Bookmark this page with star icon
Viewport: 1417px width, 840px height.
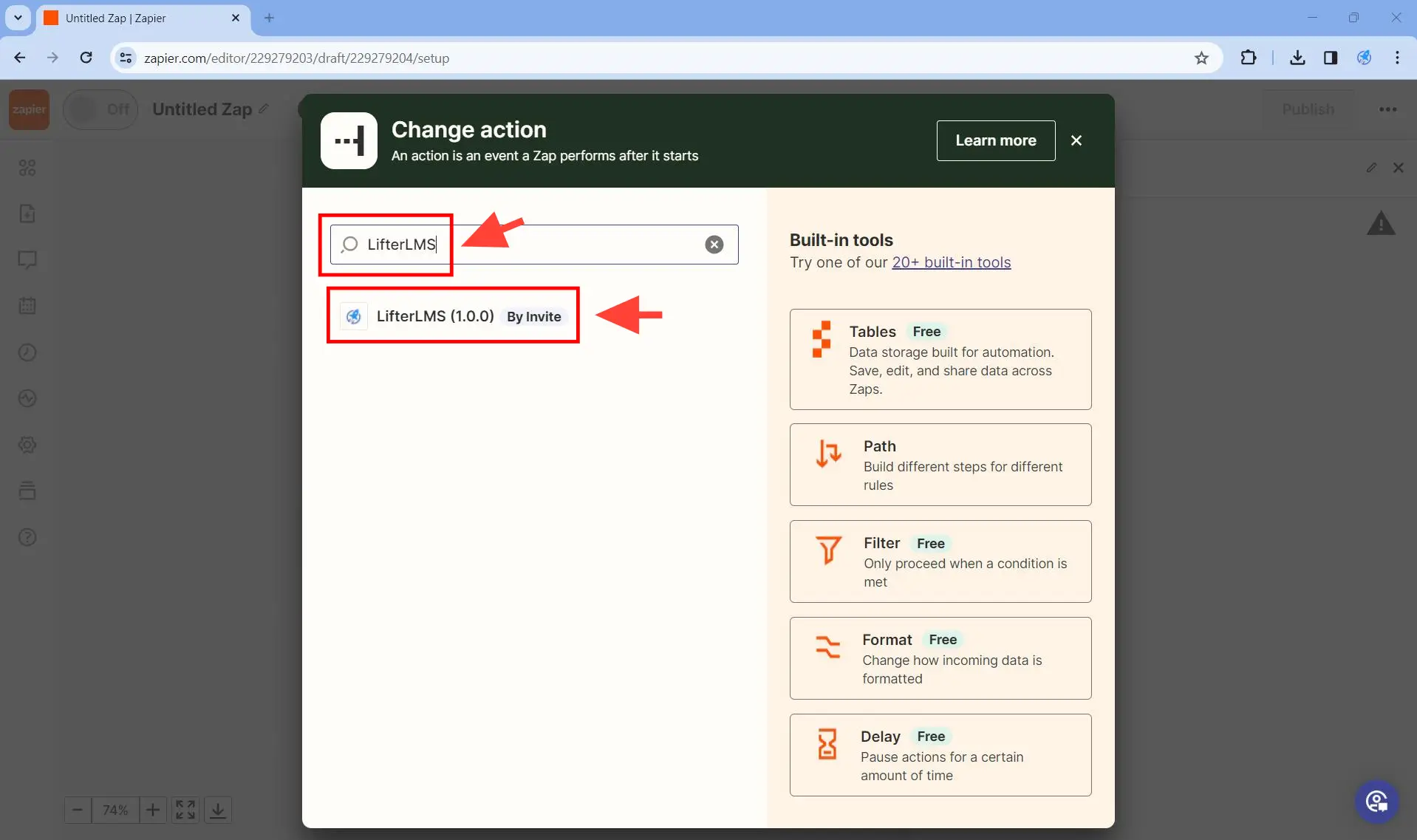click(1201, 58)
